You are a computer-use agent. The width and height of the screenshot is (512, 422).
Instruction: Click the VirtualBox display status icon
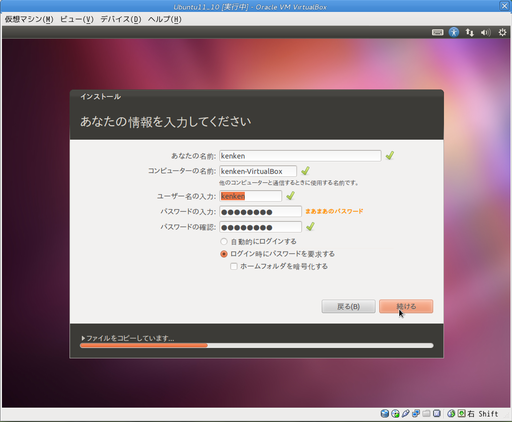point(437,414)
